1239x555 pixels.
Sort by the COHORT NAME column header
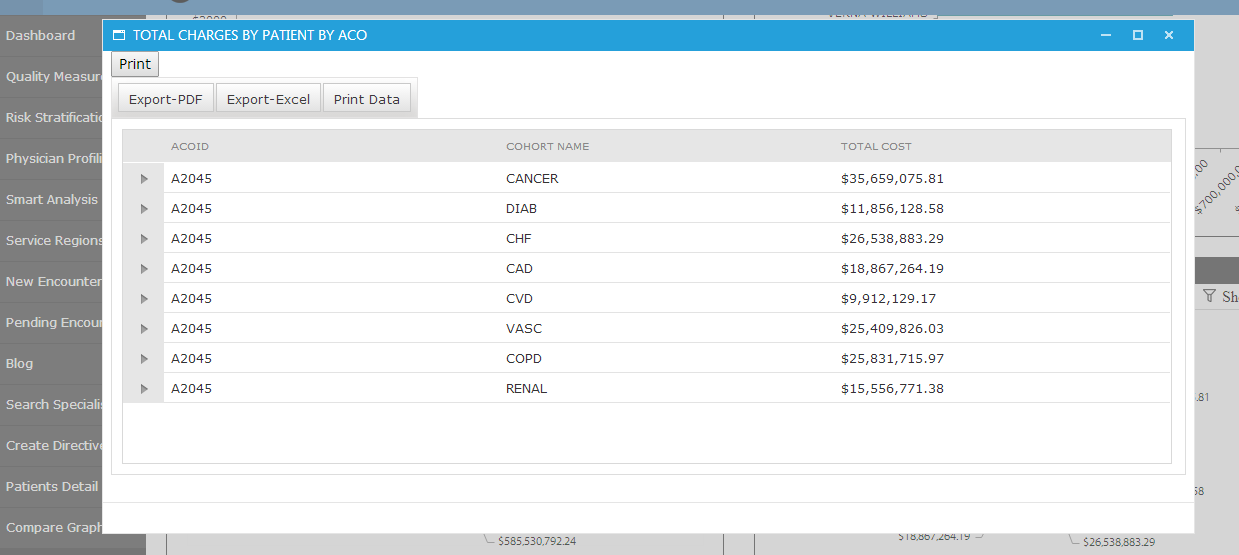click(x=548, y=146)
